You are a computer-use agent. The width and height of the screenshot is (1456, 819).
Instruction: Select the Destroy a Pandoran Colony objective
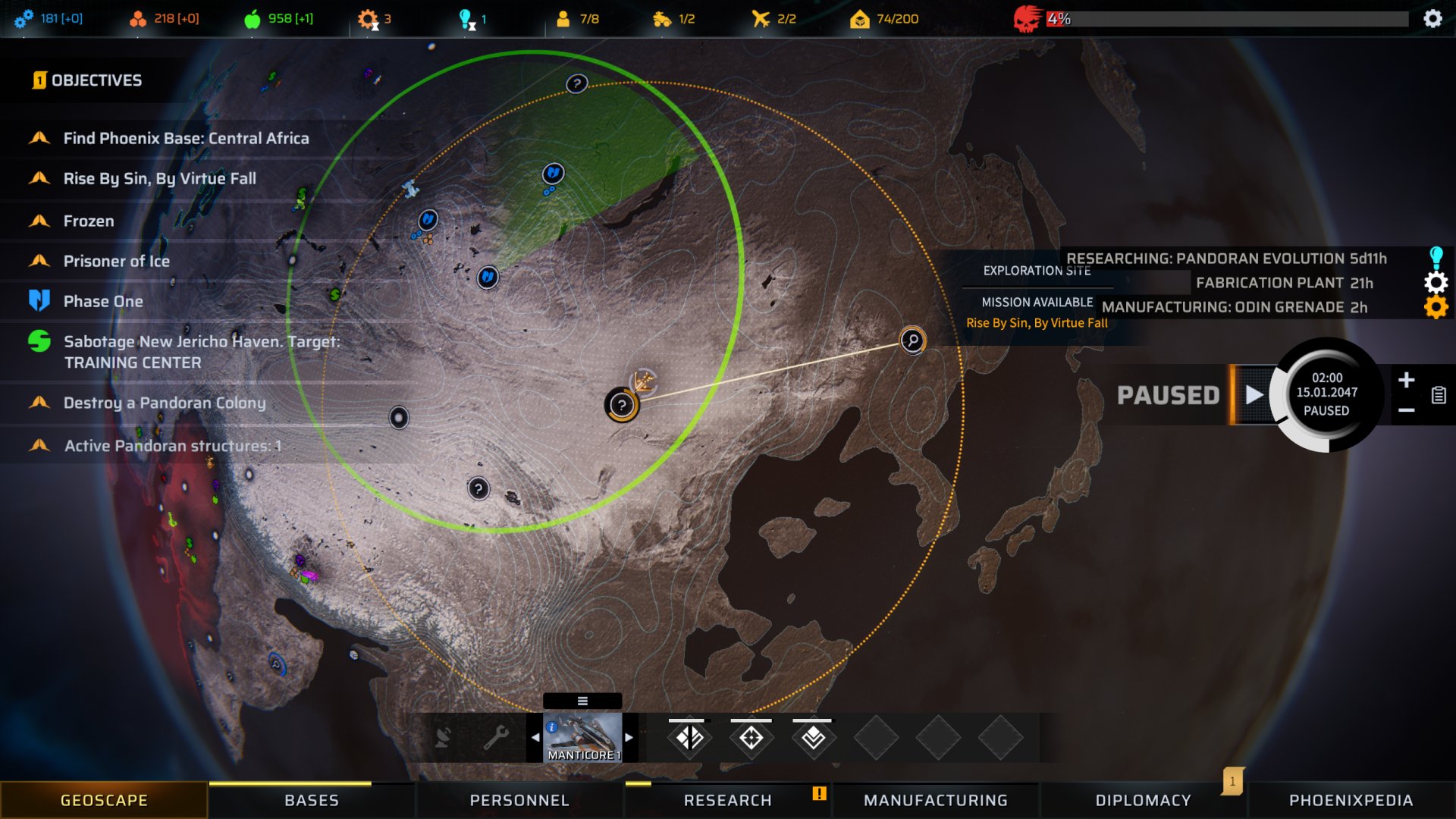(x=162, y=403)
